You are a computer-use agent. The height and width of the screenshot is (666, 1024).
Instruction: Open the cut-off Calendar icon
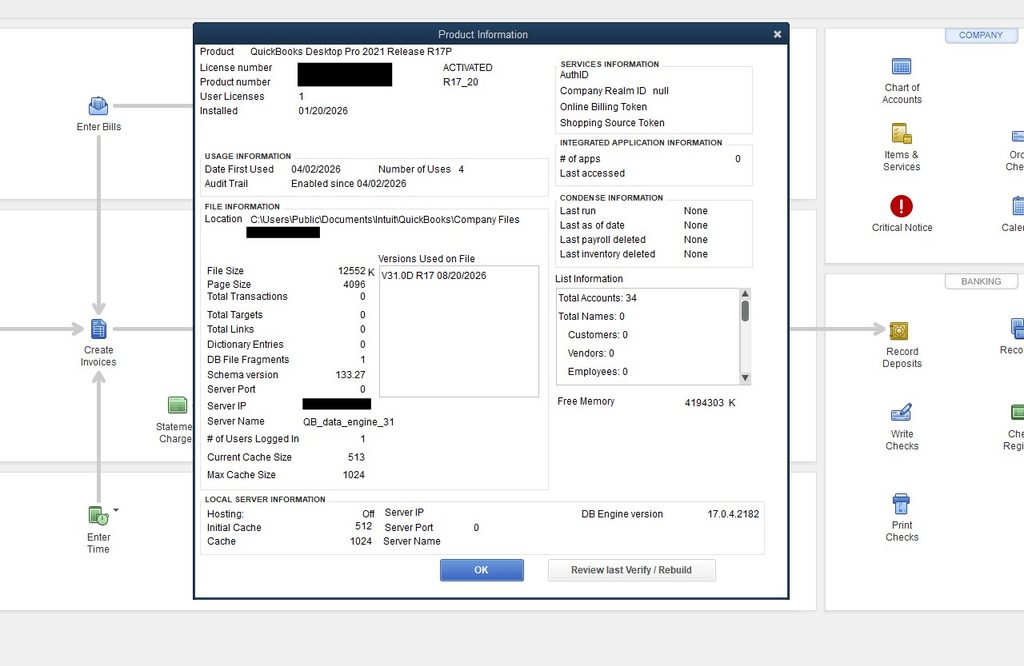(1018, 206)
